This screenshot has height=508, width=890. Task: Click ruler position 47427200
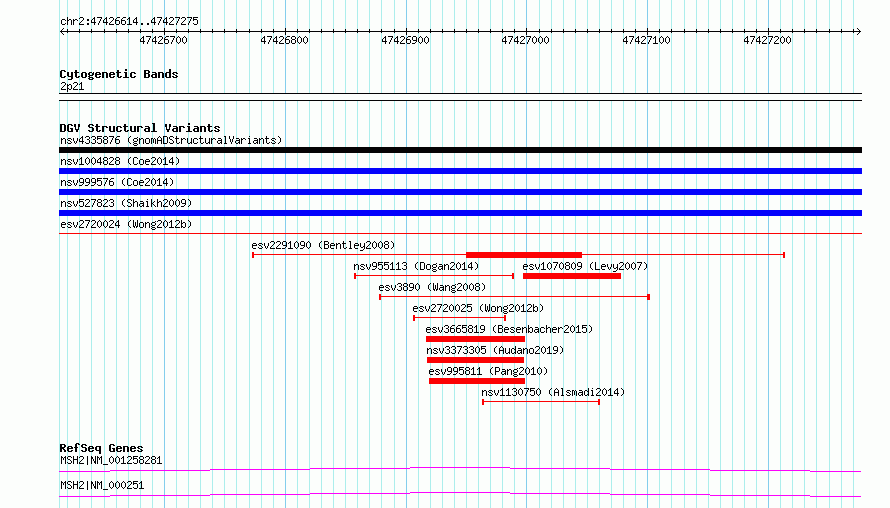click(767, 40)
